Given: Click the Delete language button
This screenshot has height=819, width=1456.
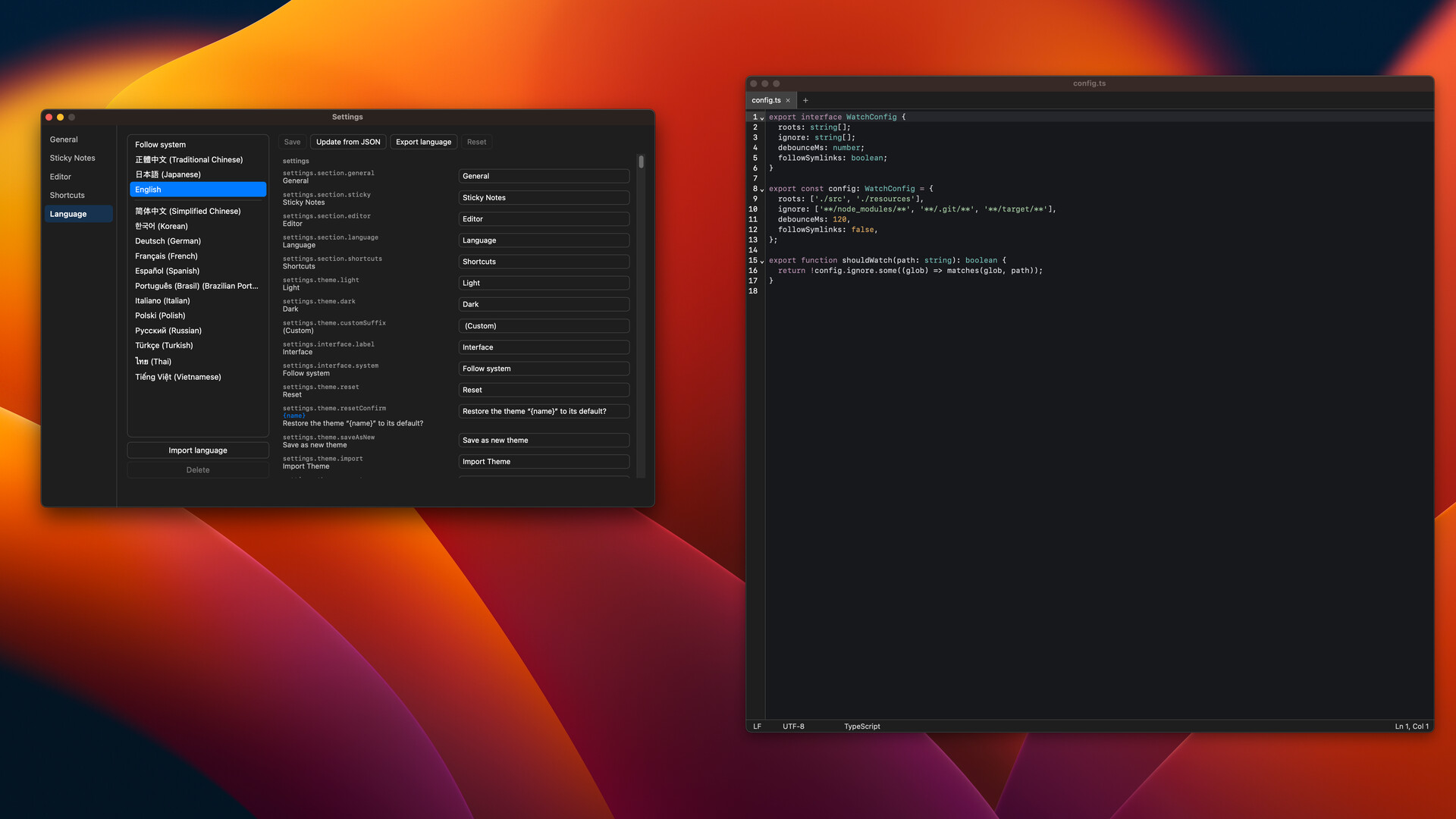Looking at the screenshot, I should (198, 470).
